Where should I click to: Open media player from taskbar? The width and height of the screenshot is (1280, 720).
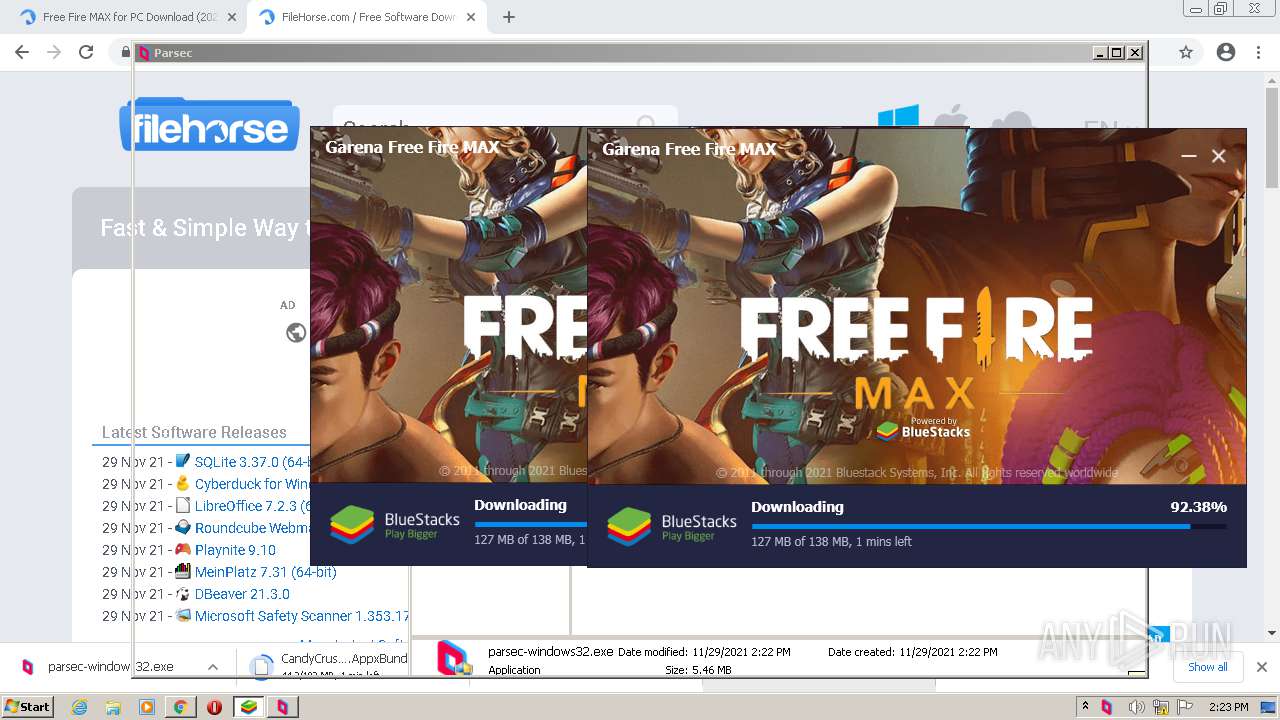pos(147,707)
